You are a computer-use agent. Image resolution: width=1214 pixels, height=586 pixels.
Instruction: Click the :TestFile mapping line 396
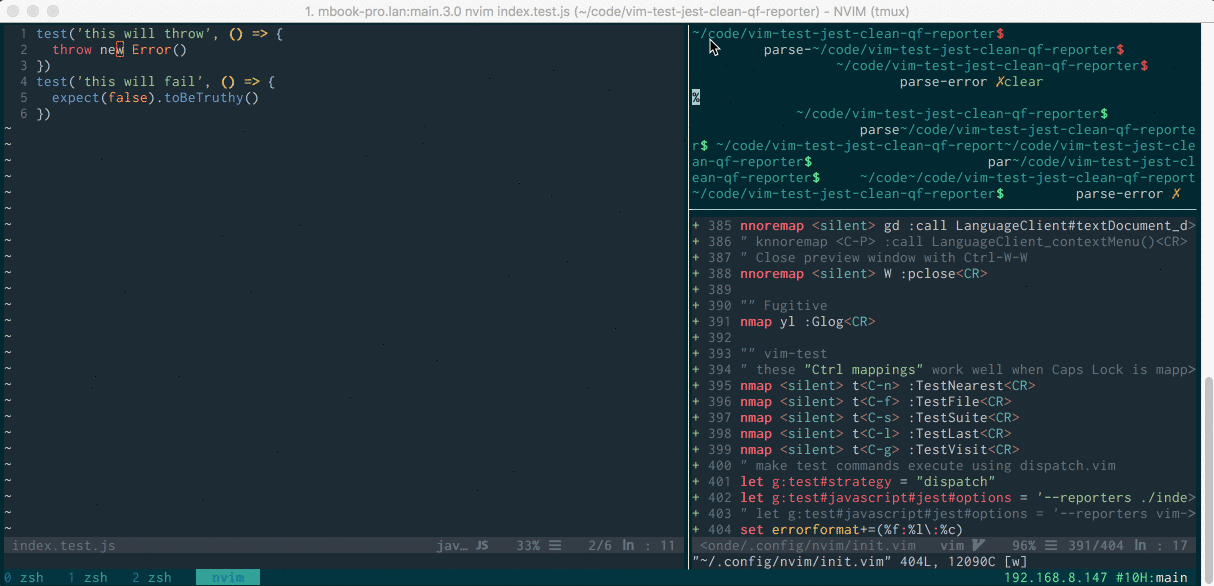(x=876, y=402)
